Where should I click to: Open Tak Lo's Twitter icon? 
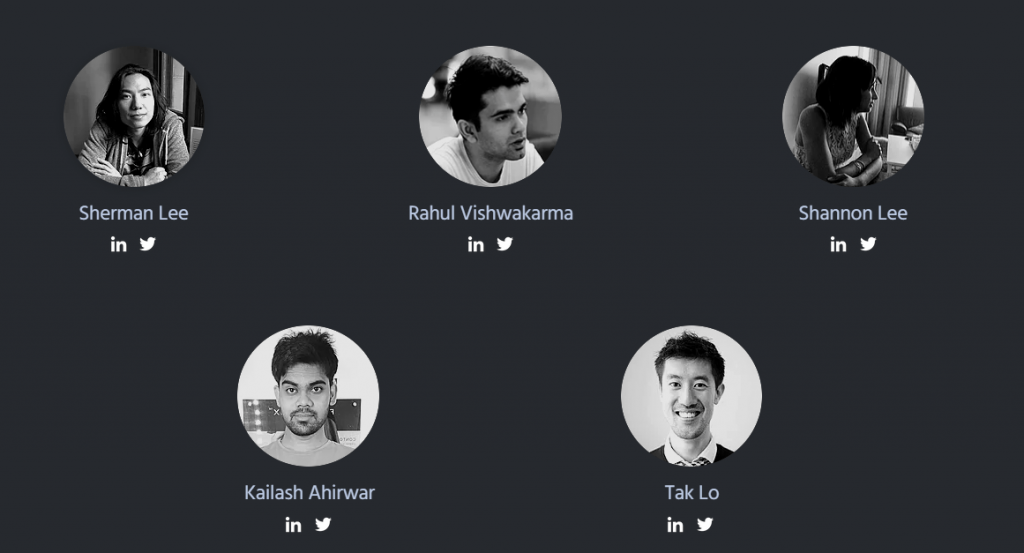[x=705, y=524]
